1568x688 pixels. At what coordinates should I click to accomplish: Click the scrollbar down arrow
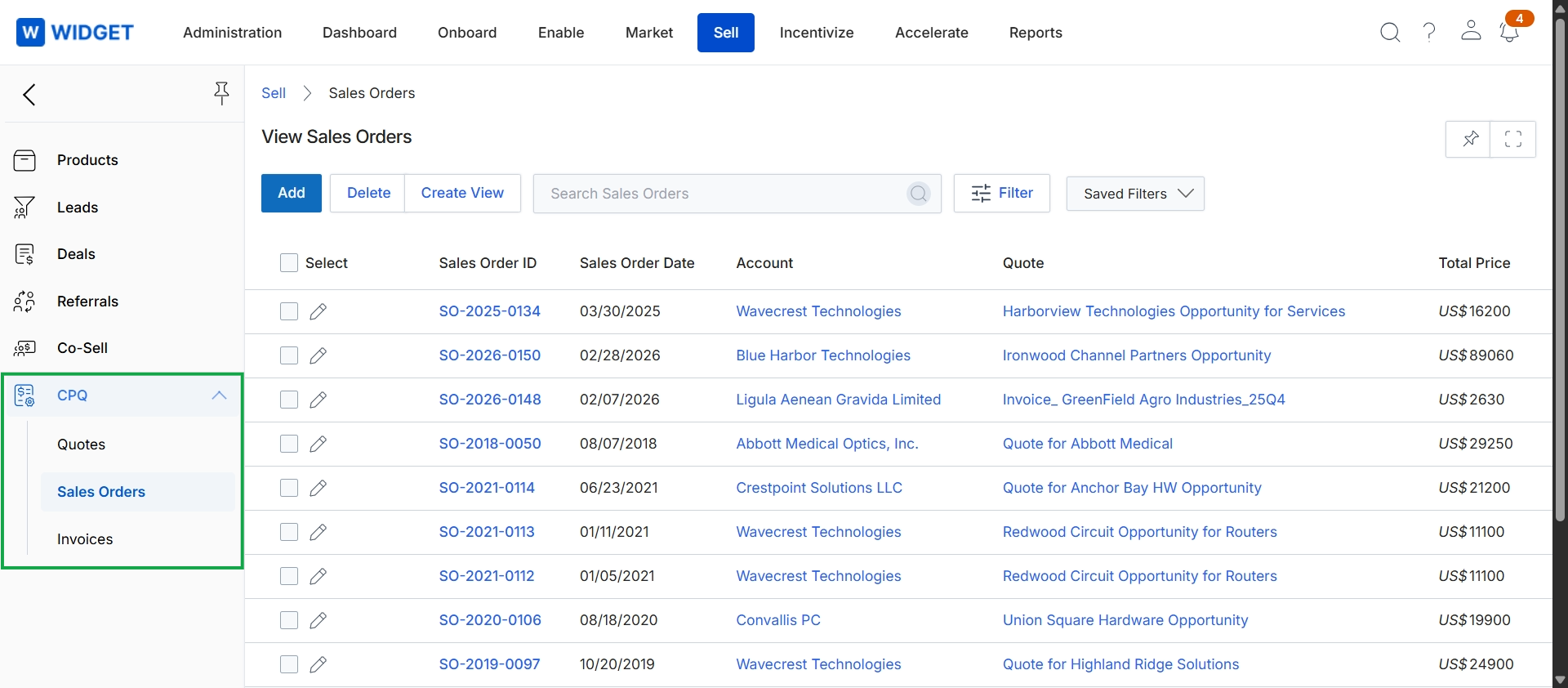click(1560, 680)
